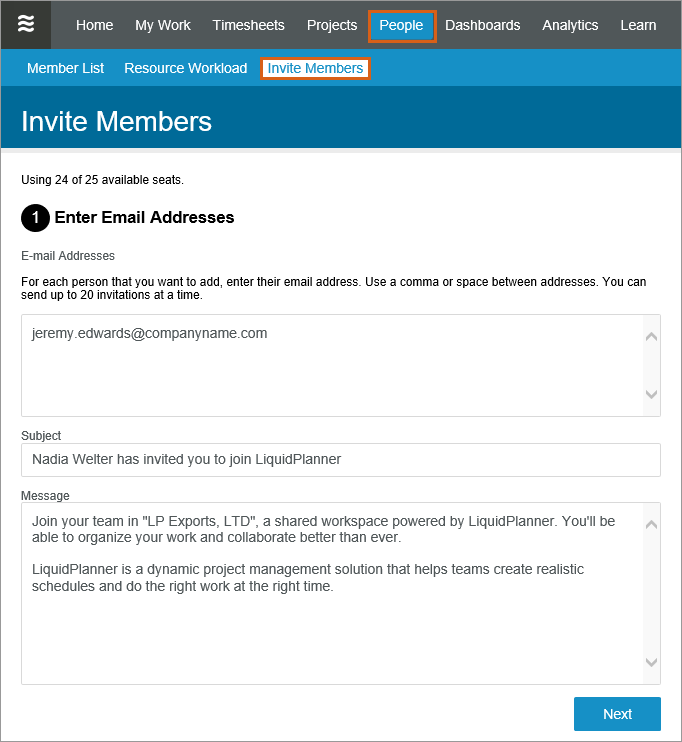The image size is (682, 742).
Task: Click the LiquidPlanner logo icon
Action: [x=26, y=25]
